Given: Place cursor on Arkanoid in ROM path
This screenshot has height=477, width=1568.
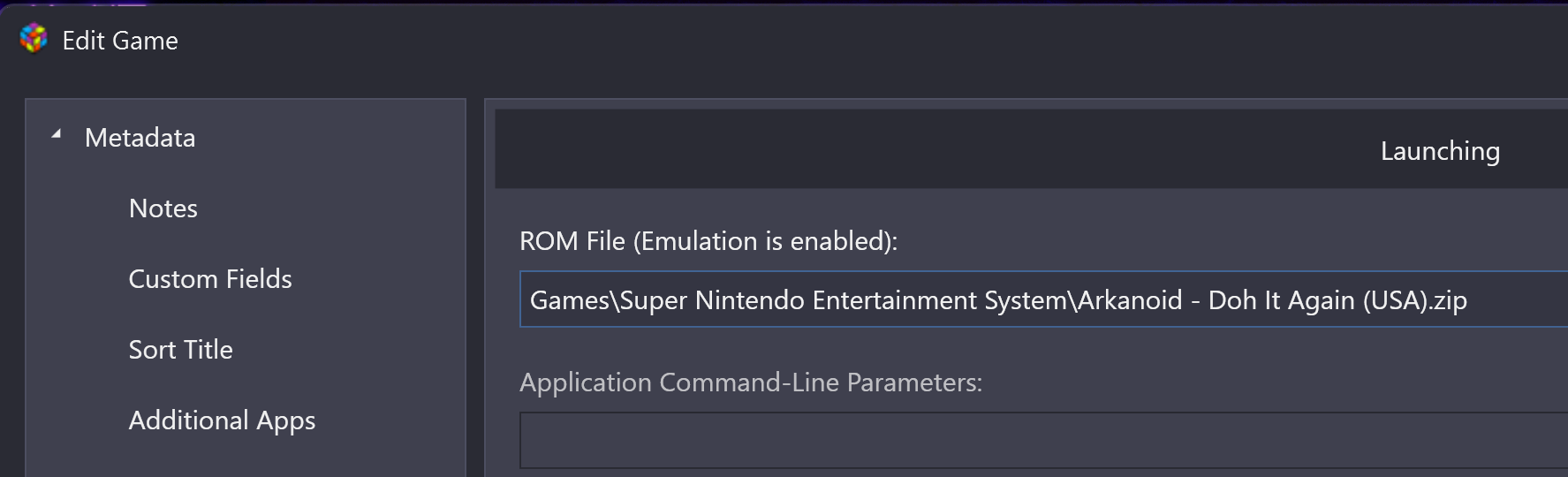Looking at the screenshot, I should point(1130,300).
